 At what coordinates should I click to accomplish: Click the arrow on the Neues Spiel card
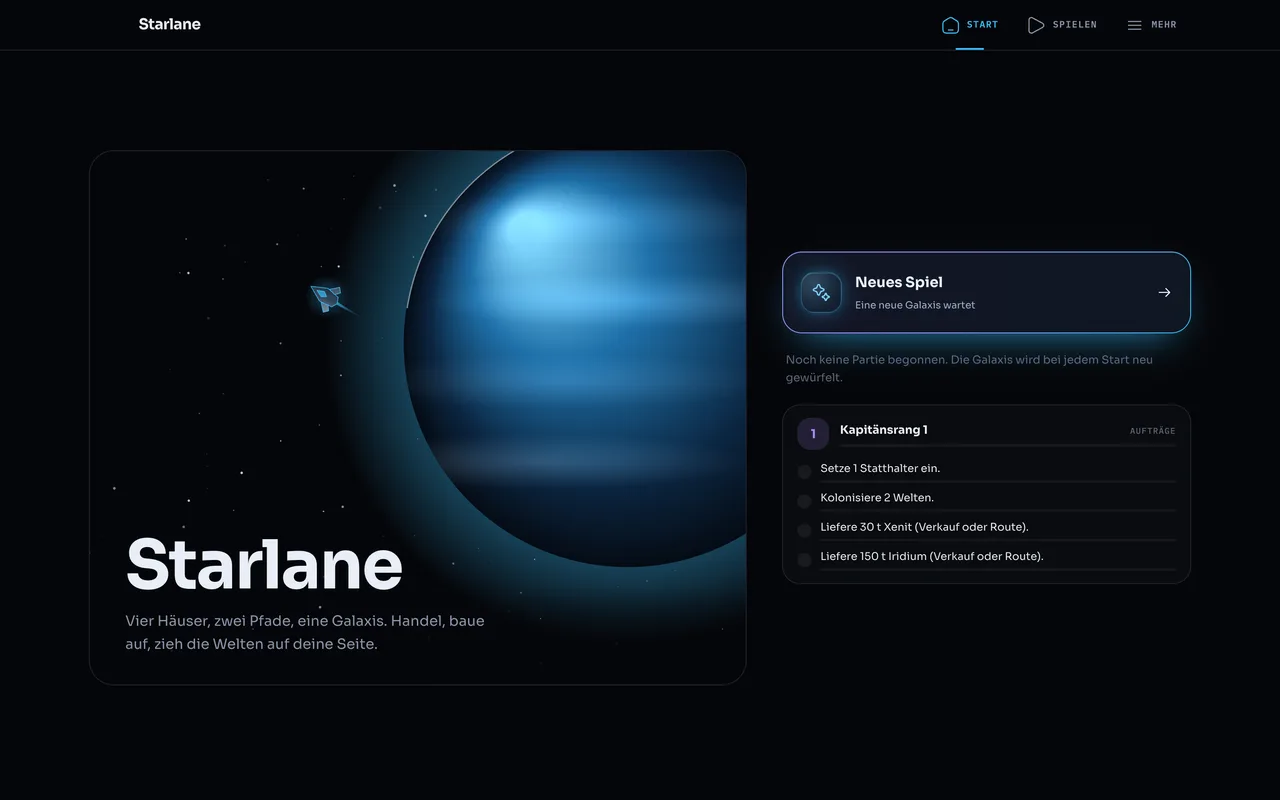1164,292
